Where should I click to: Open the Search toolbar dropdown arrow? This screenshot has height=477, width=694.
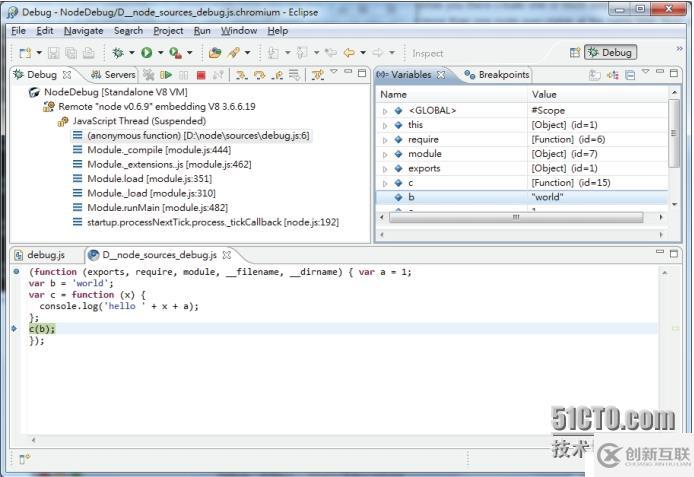247,53
